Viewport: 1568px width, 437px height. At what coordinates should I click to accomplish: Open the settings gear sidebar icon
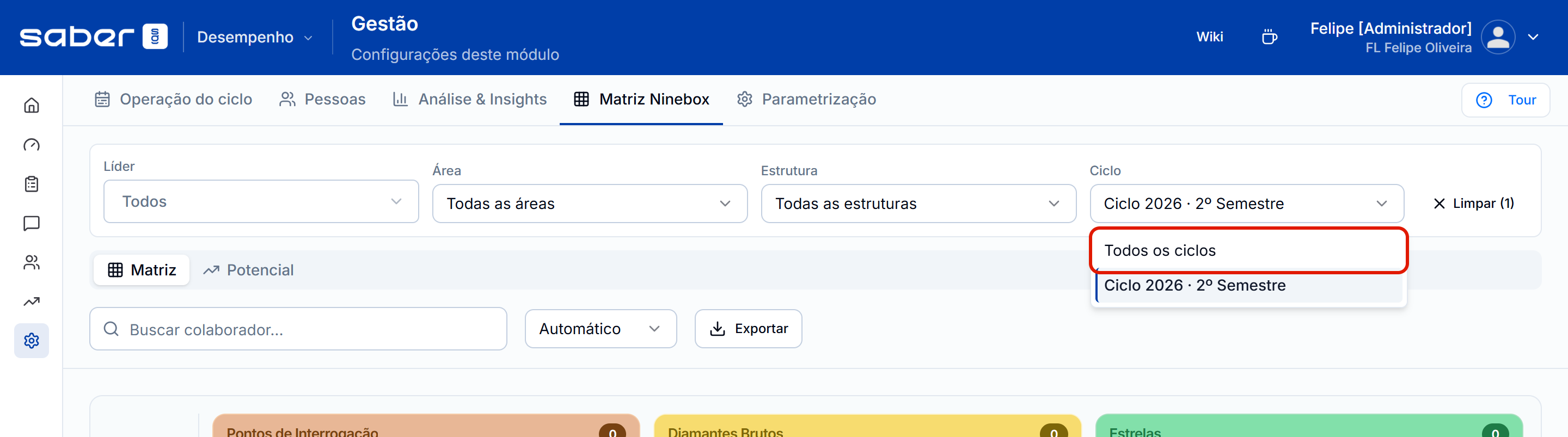point(32,340)
